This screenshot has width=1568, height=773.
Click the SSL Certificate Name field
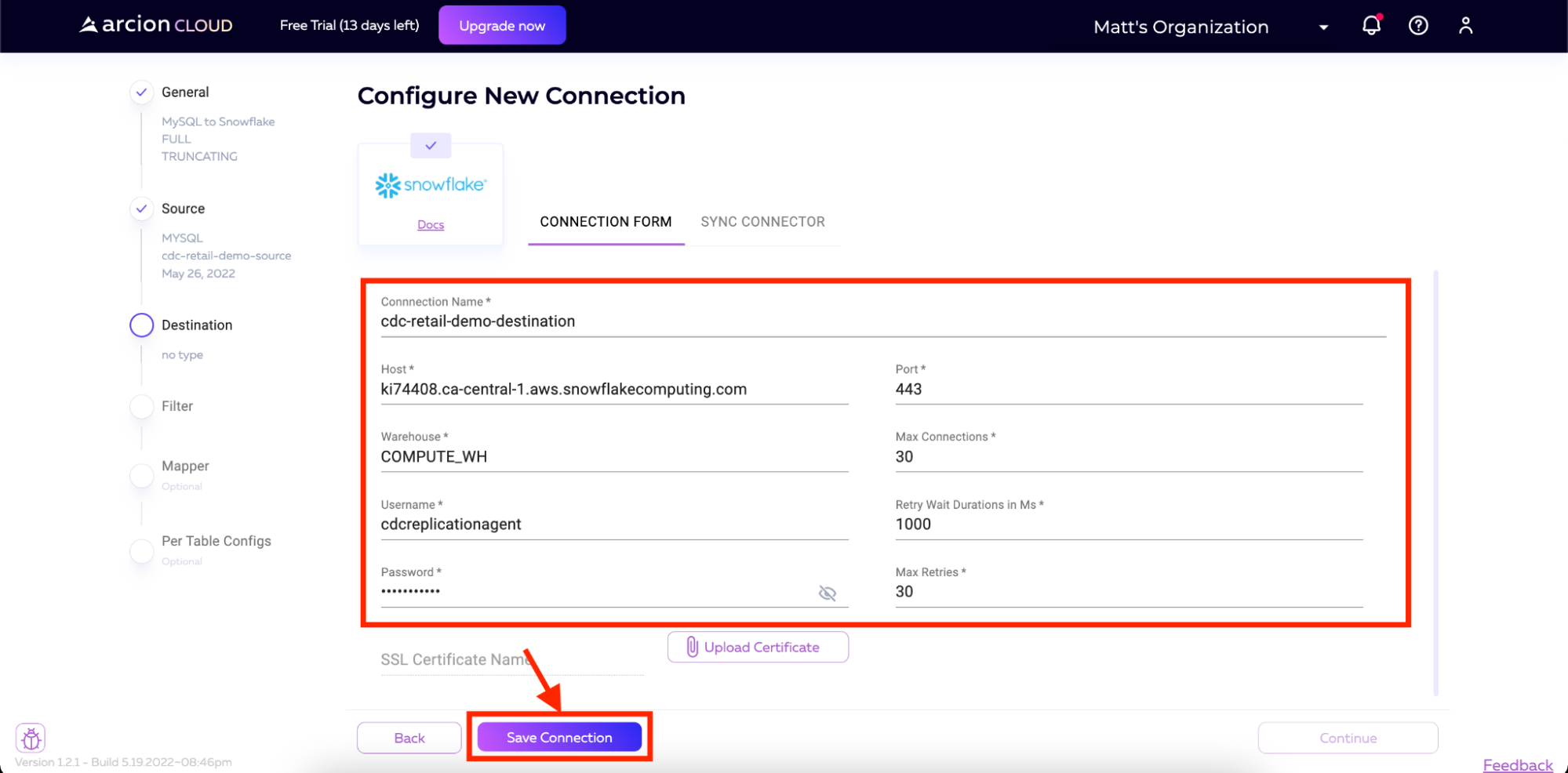point(512,659)
